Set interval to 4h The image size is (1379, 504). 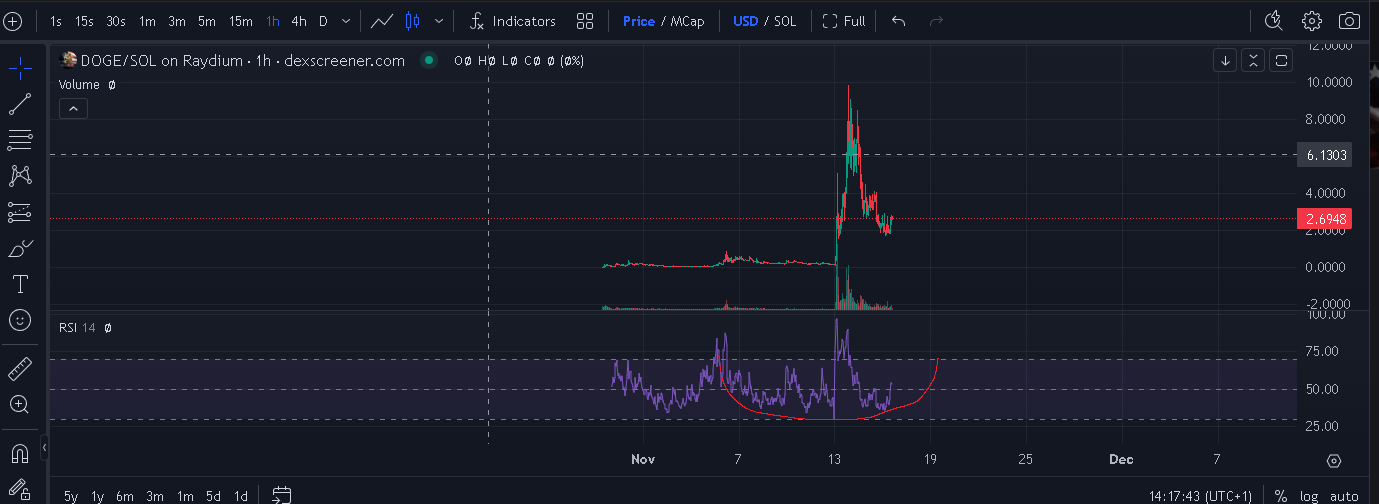(300, 20)
